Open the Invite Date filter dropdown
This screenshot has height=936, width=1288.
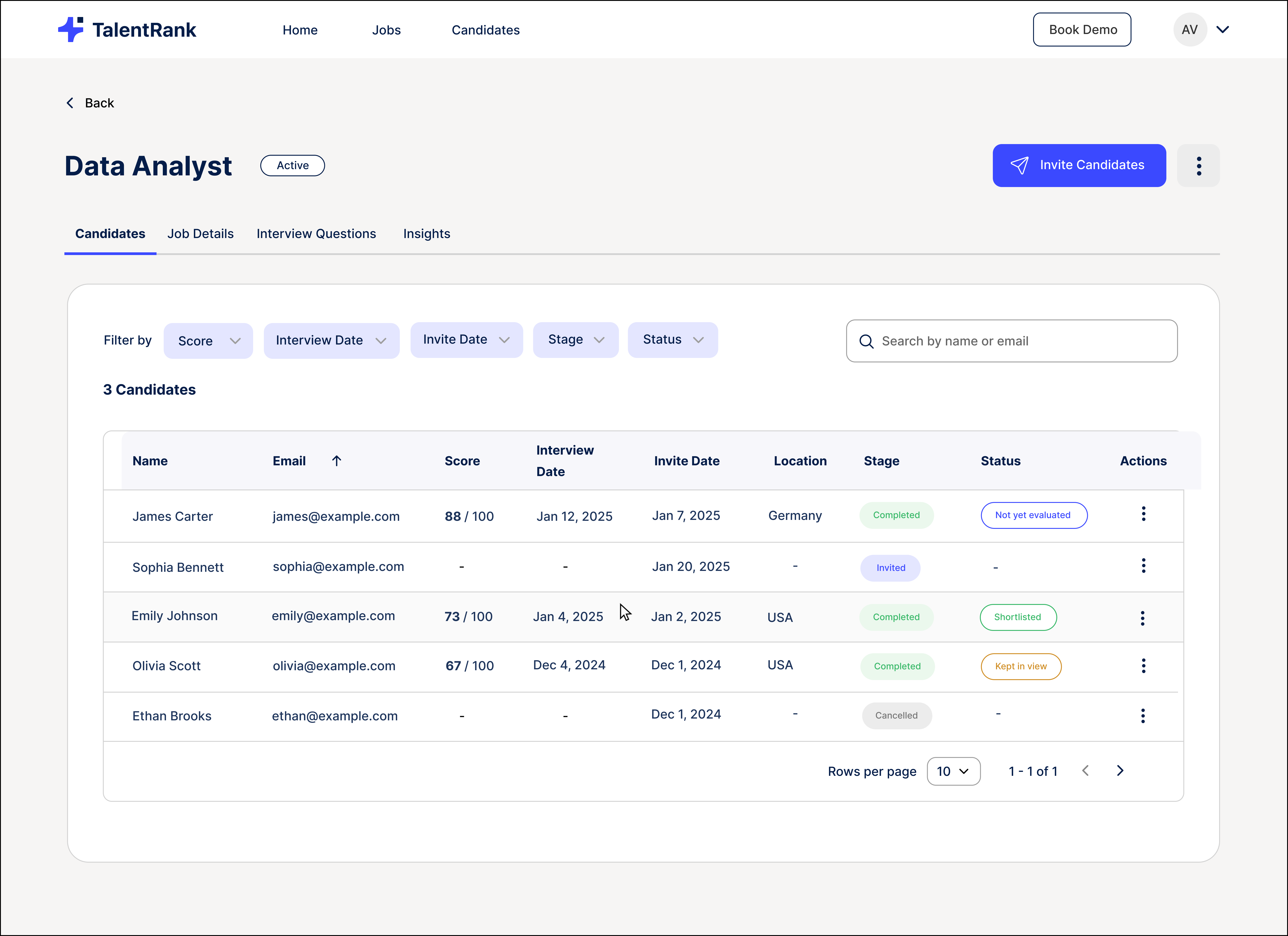[x=467, y=340]
